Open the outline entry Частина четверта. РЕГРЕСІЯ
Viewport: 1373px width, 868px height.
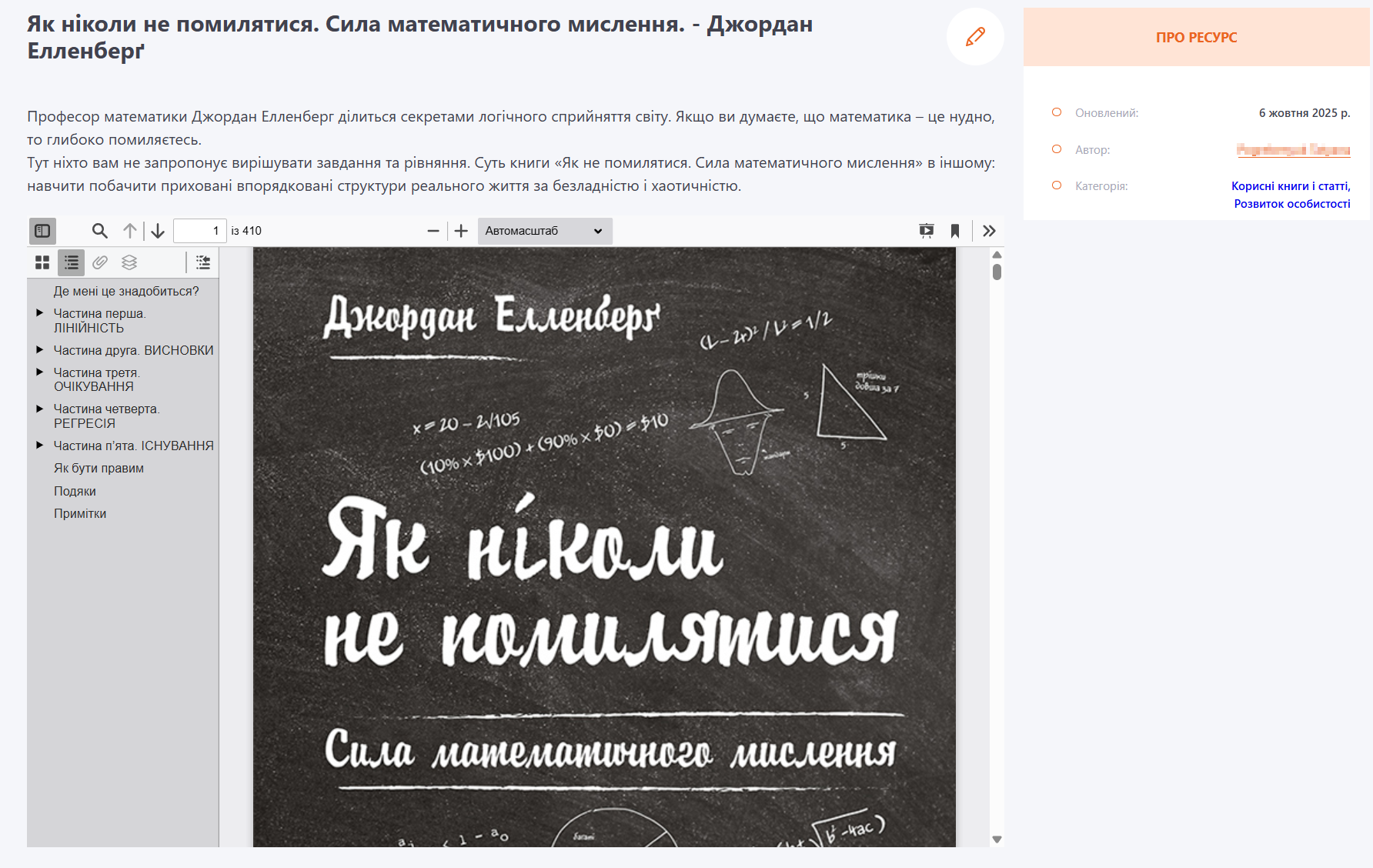tap(107, 416)
